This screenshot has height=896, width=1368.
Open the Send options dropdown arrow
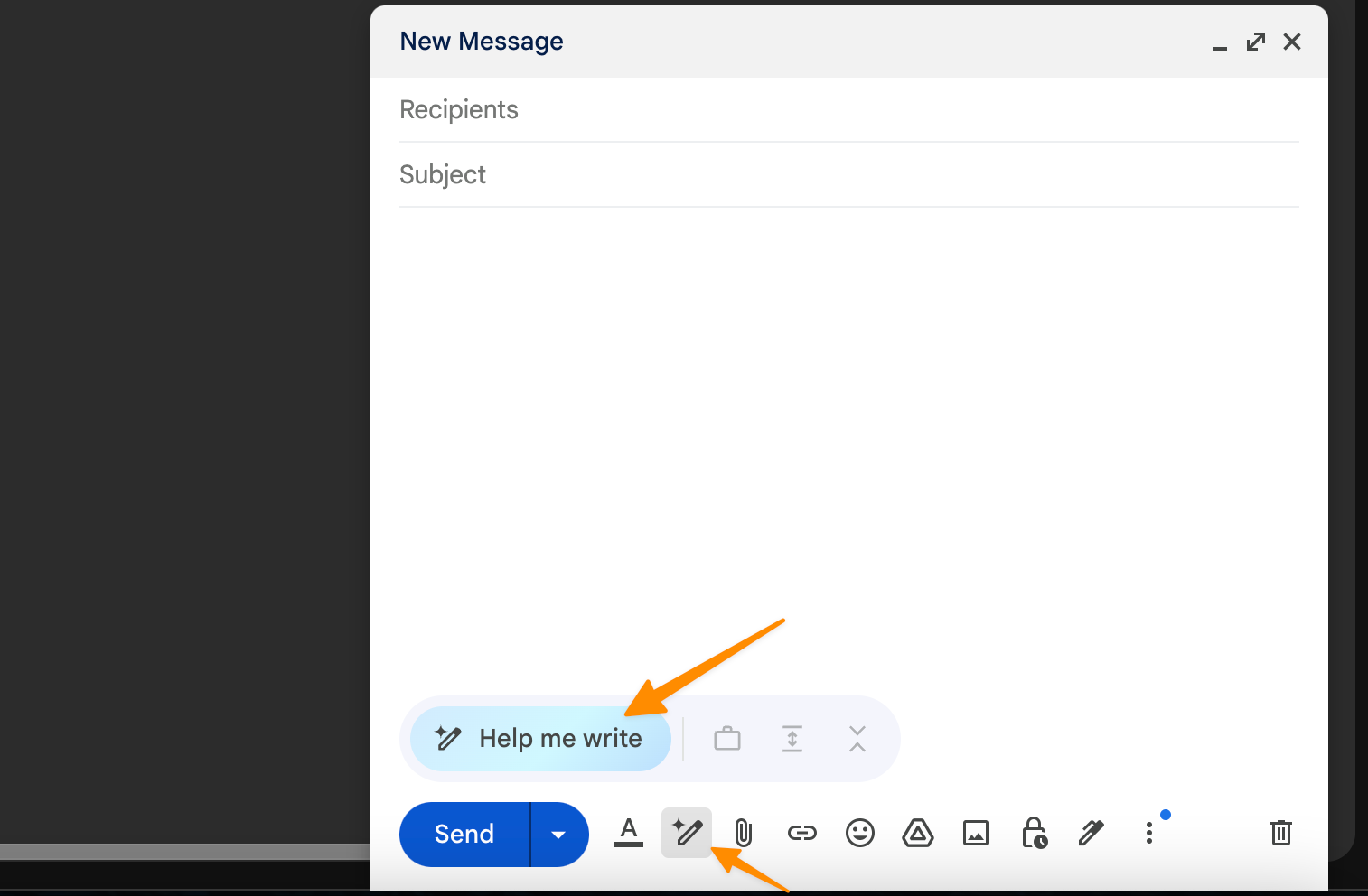pyautogui.click(x=558, y=835)
